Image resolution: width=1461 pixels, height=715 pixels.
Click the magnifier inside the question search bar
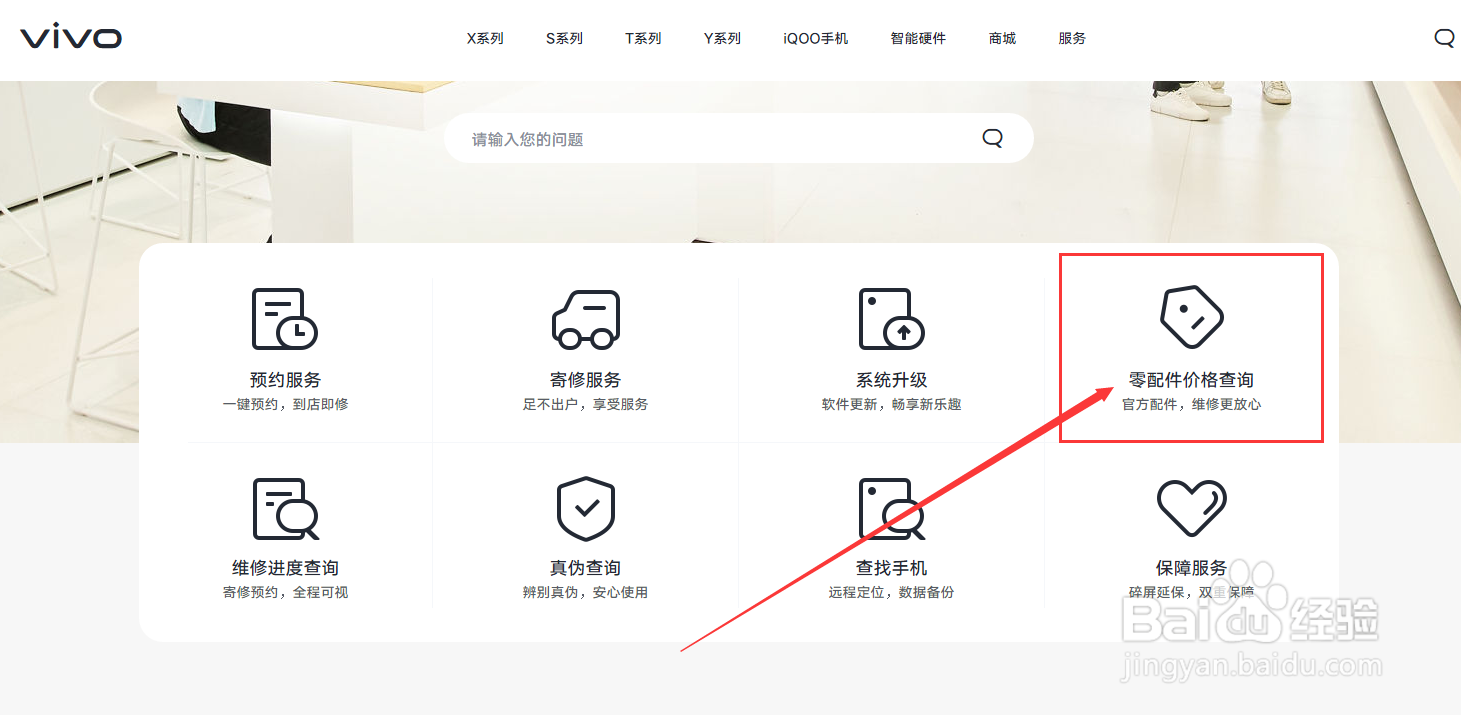tap(991, 137)
